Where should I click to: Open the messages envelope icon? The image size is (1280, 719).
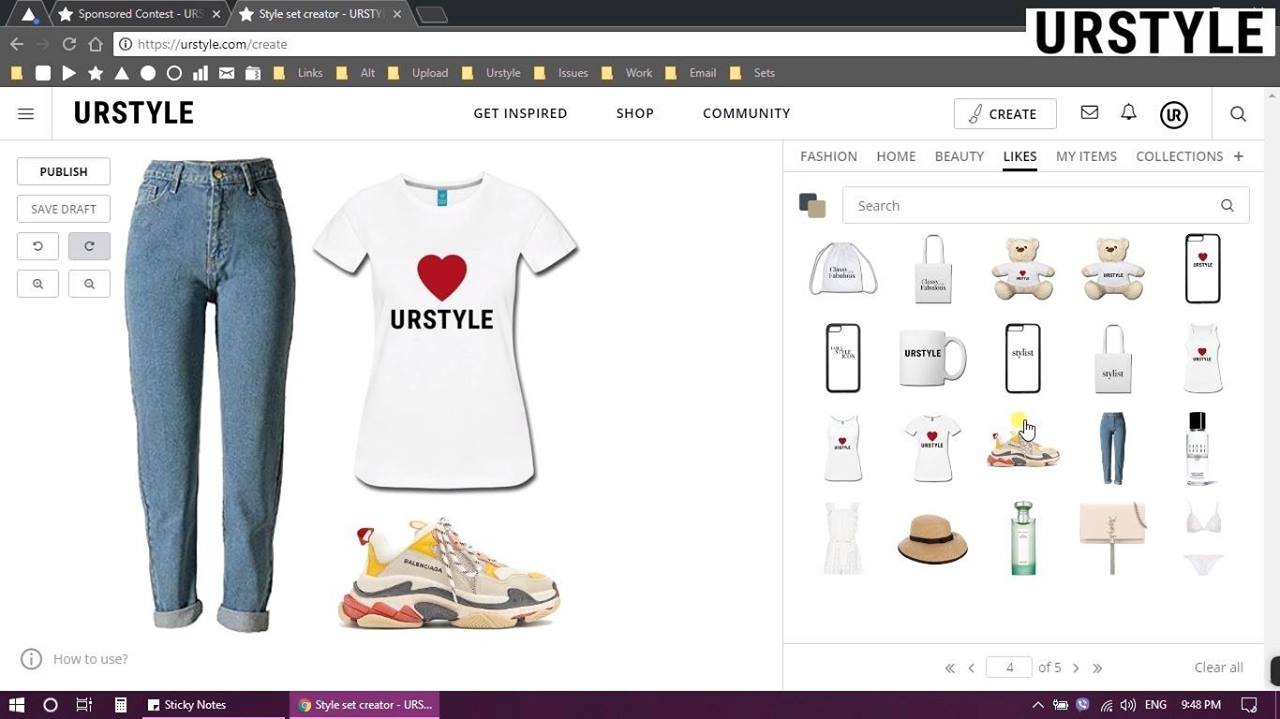pyautogui.click(x=1089, y=113)
